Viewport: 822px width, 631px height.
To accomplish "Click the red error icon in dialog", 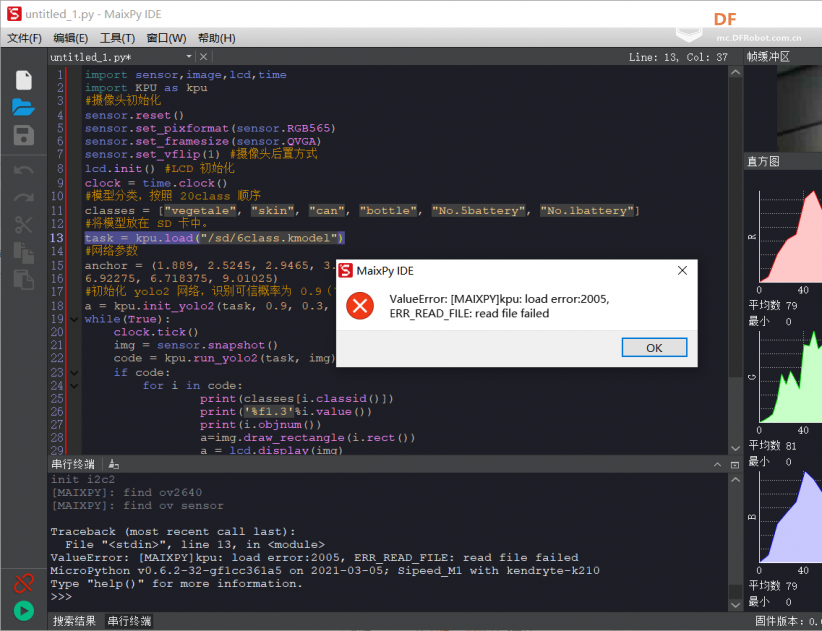I will click(x=360, y=306).
